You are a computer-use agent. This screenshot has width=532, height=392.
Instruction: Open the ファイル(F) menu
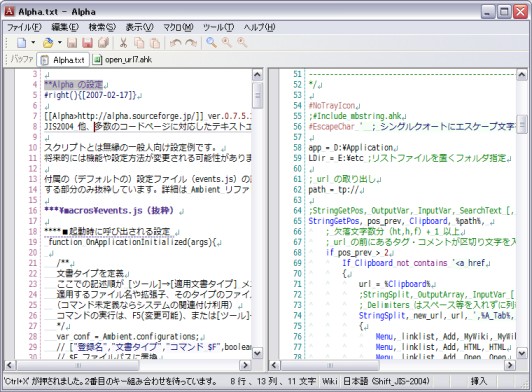tap(24, 27)
